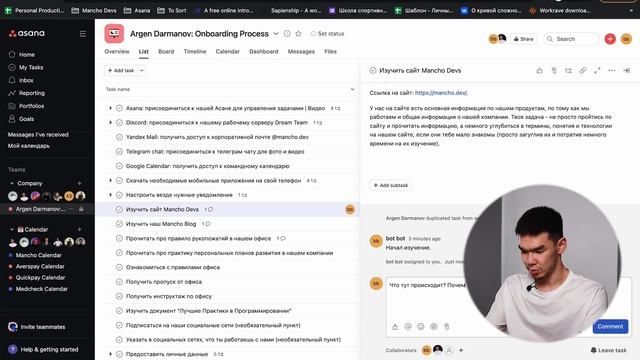Screen dimensions: 640x360
Task: Expand subtasks of Настроить везде нужные уведомления
Action: coord(110,195)
